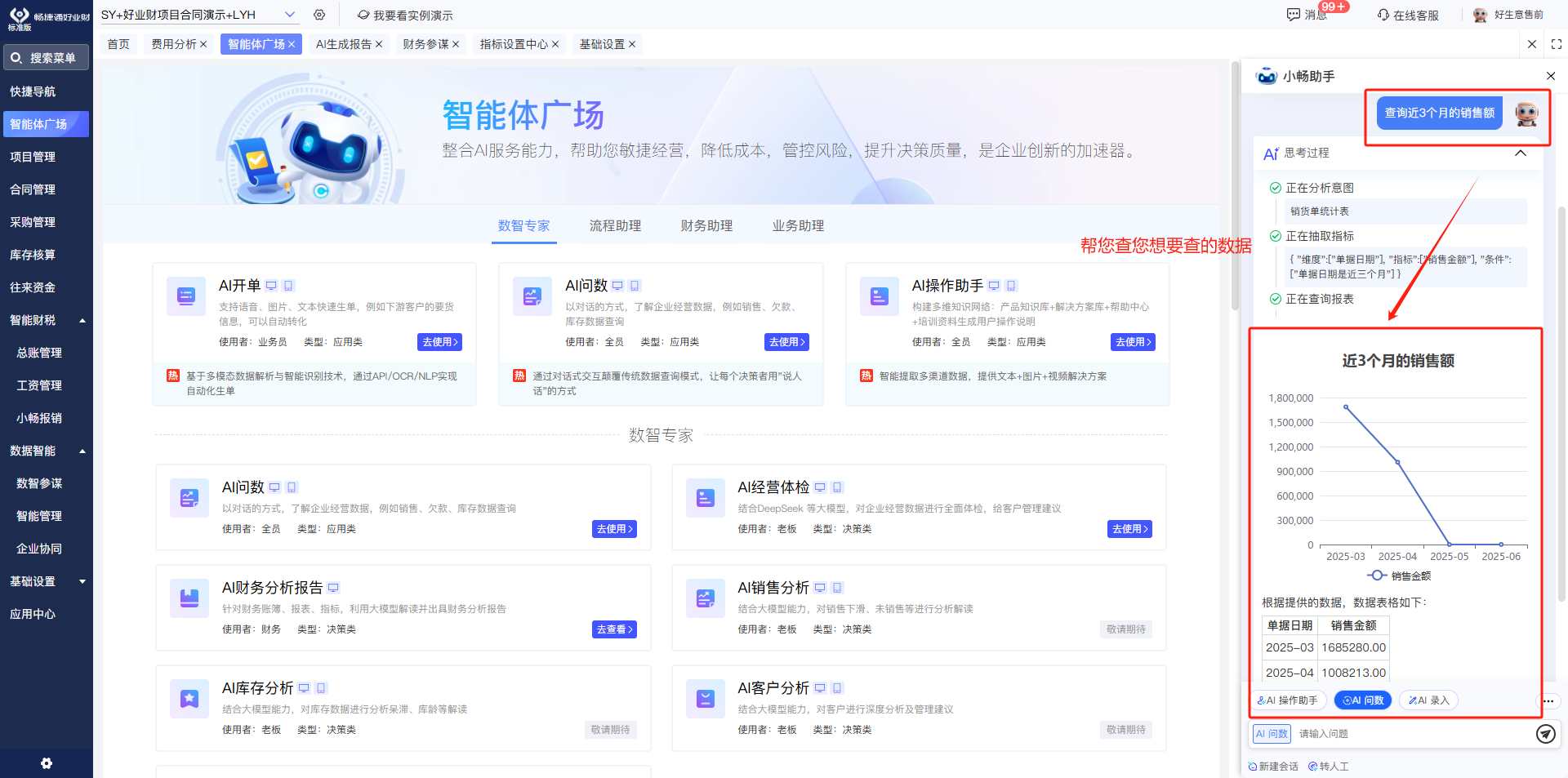Click 转人工 to reach human support
Image resolution: width=1568 pixels, height=778 pixels.
coord(1330,766)
